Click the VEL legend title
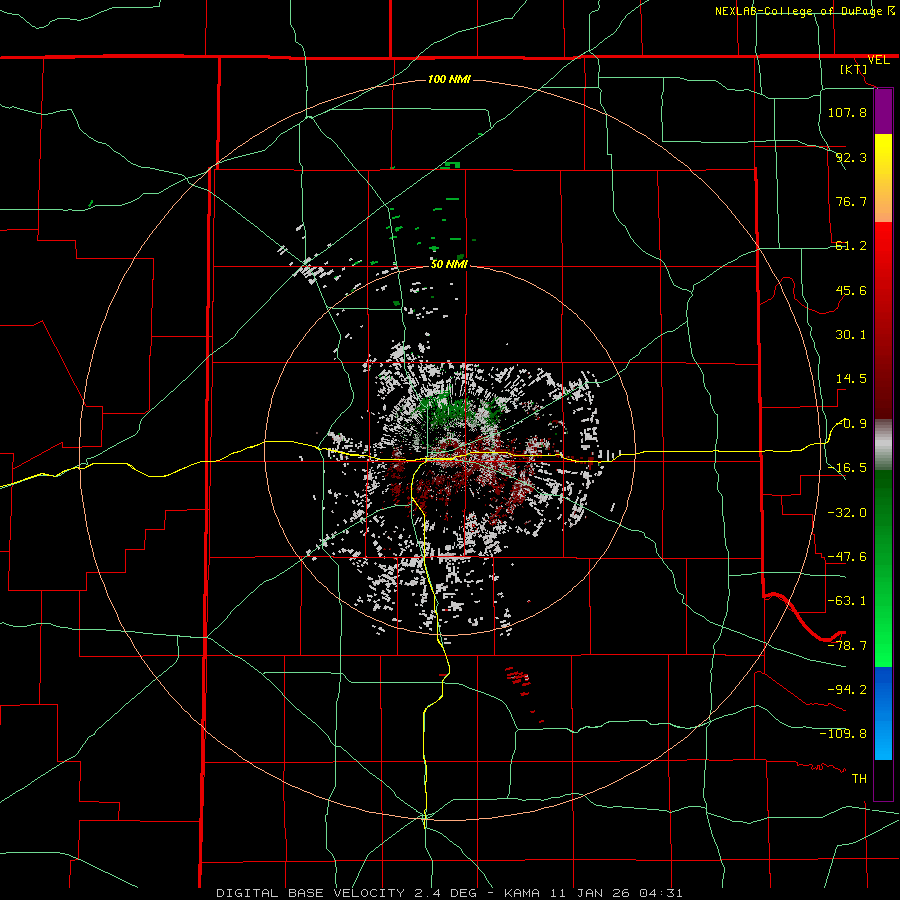This screenshot has height=900, width=900. tap(878, 60)
